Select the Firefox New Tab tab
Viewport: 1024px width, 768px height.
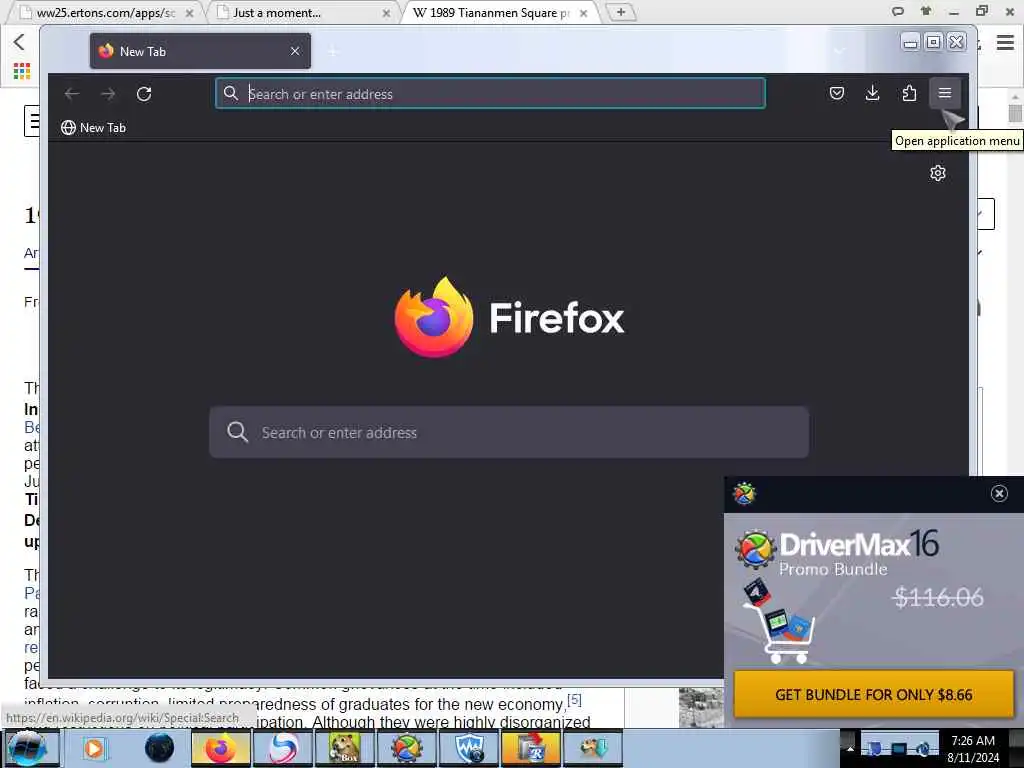(x=200, y=51)
